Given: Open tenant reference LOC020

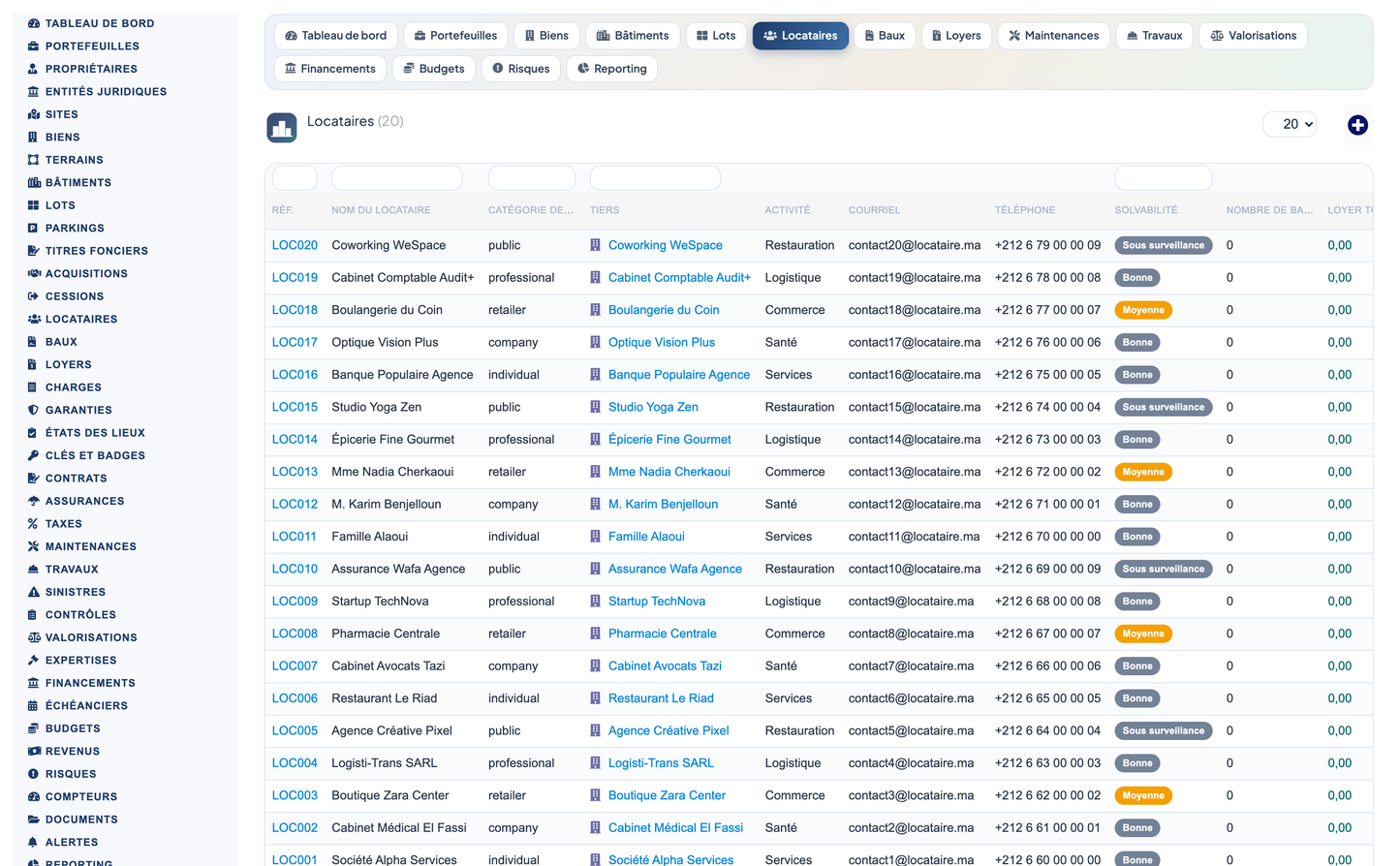Looking at the screenshot, I should pos(295,246).
